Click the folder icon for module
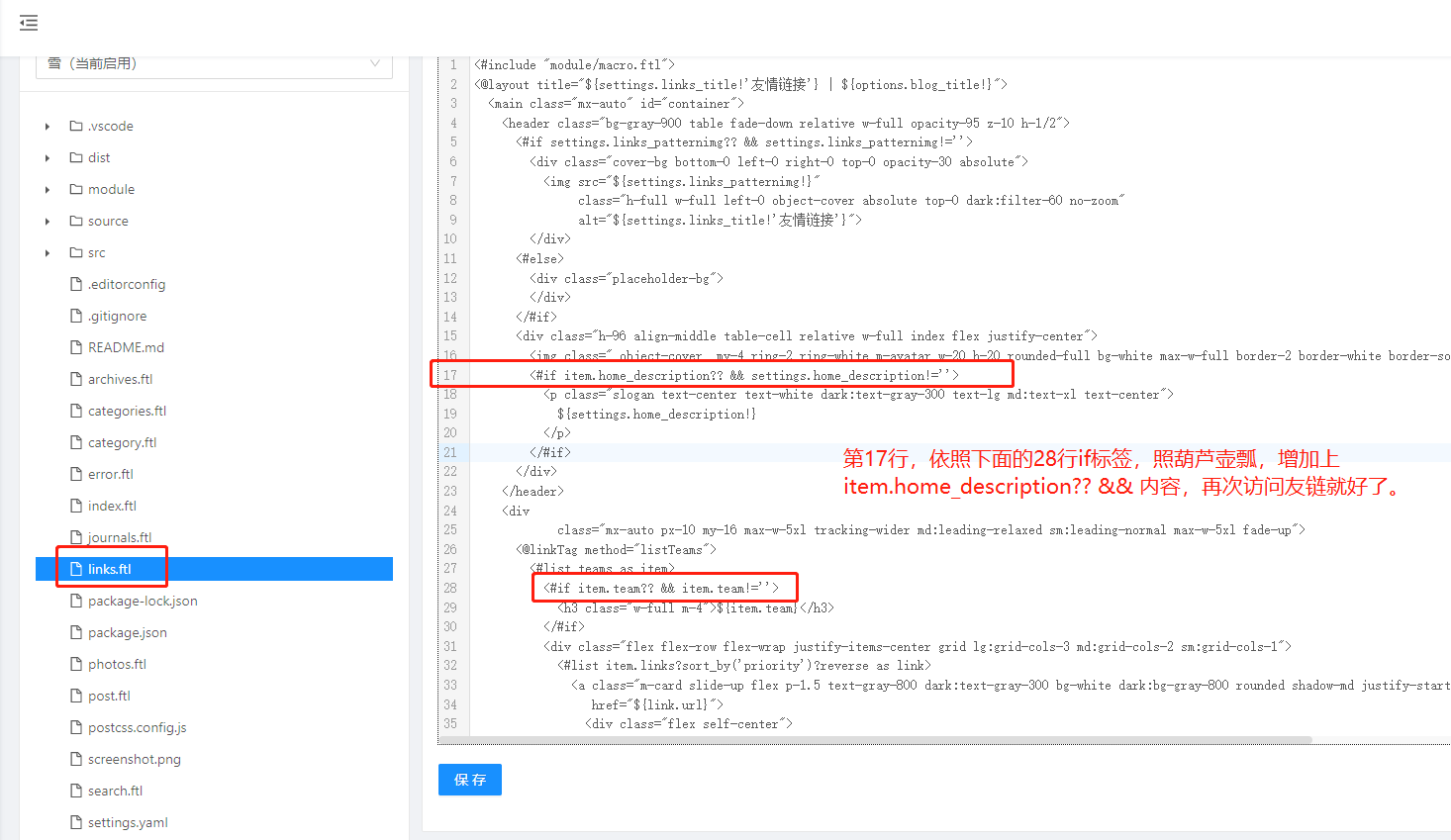The height and width of the screenshot is (840, 1451). [76, 189]
